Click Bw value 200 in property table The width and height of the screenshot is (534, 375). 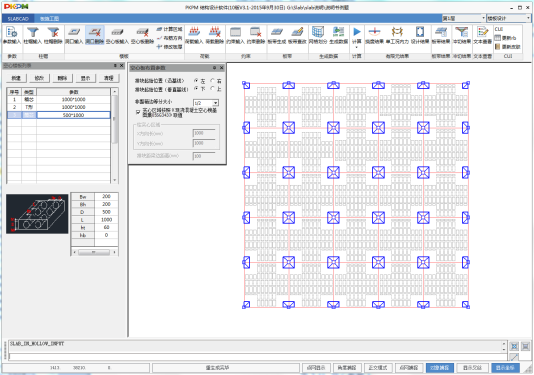(106, 197)
